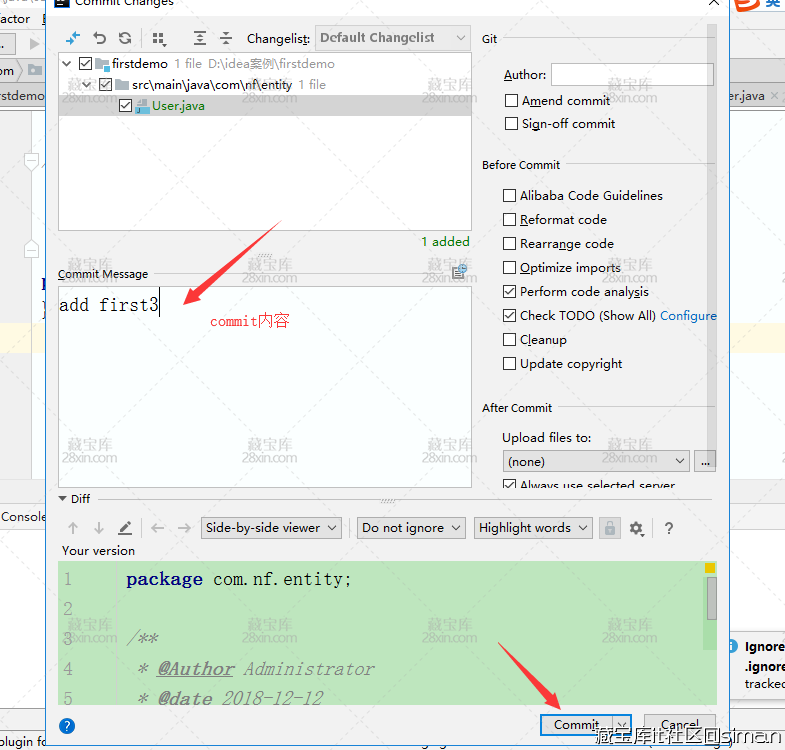785x750 pixels.
Task: Click the pencil edit icon in Diff toolbar
Action: coord(125,528)
